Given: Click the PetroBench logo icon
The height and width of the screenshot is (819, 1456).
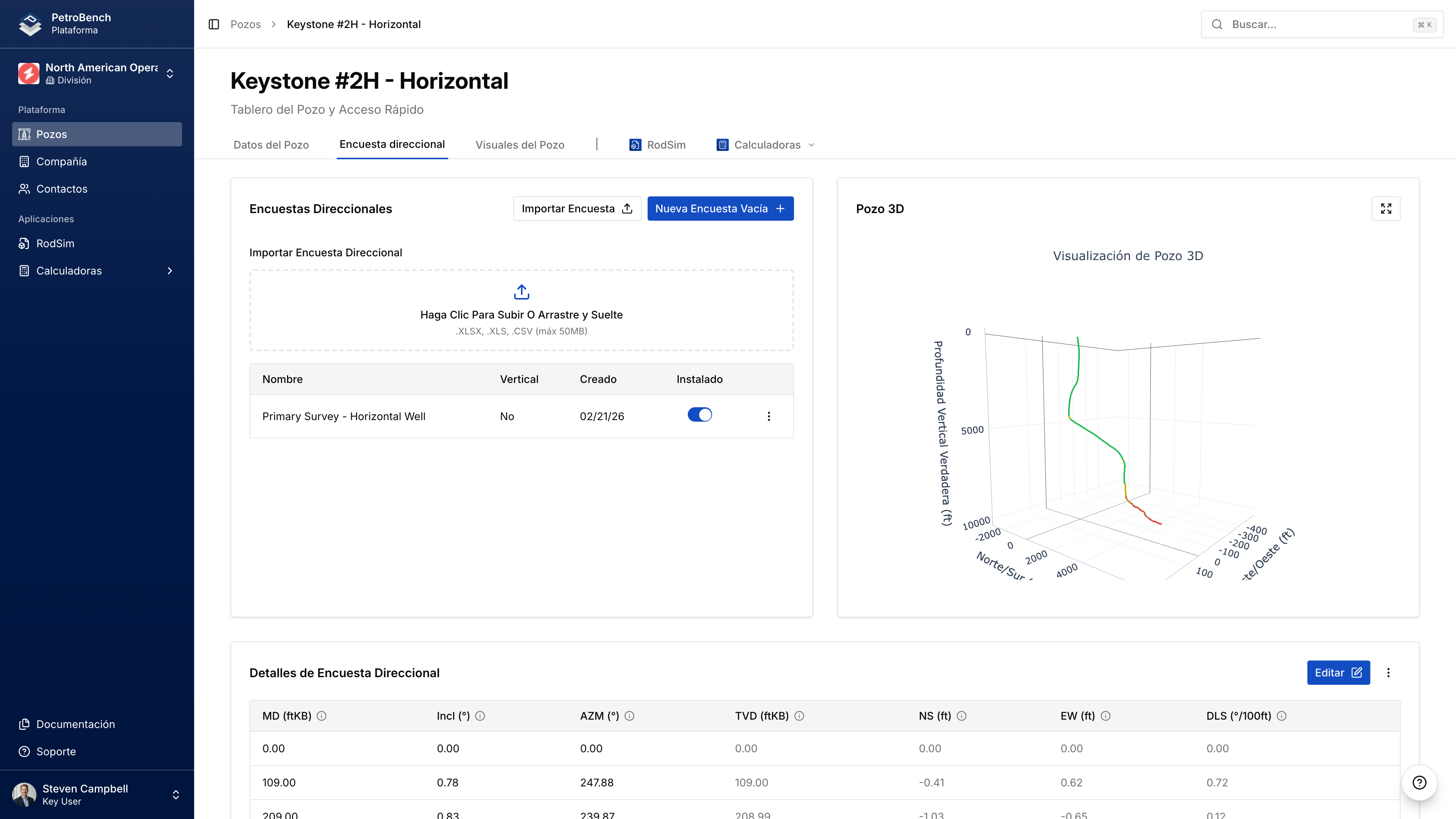Looking at the screenshot, I should [30, 24].
